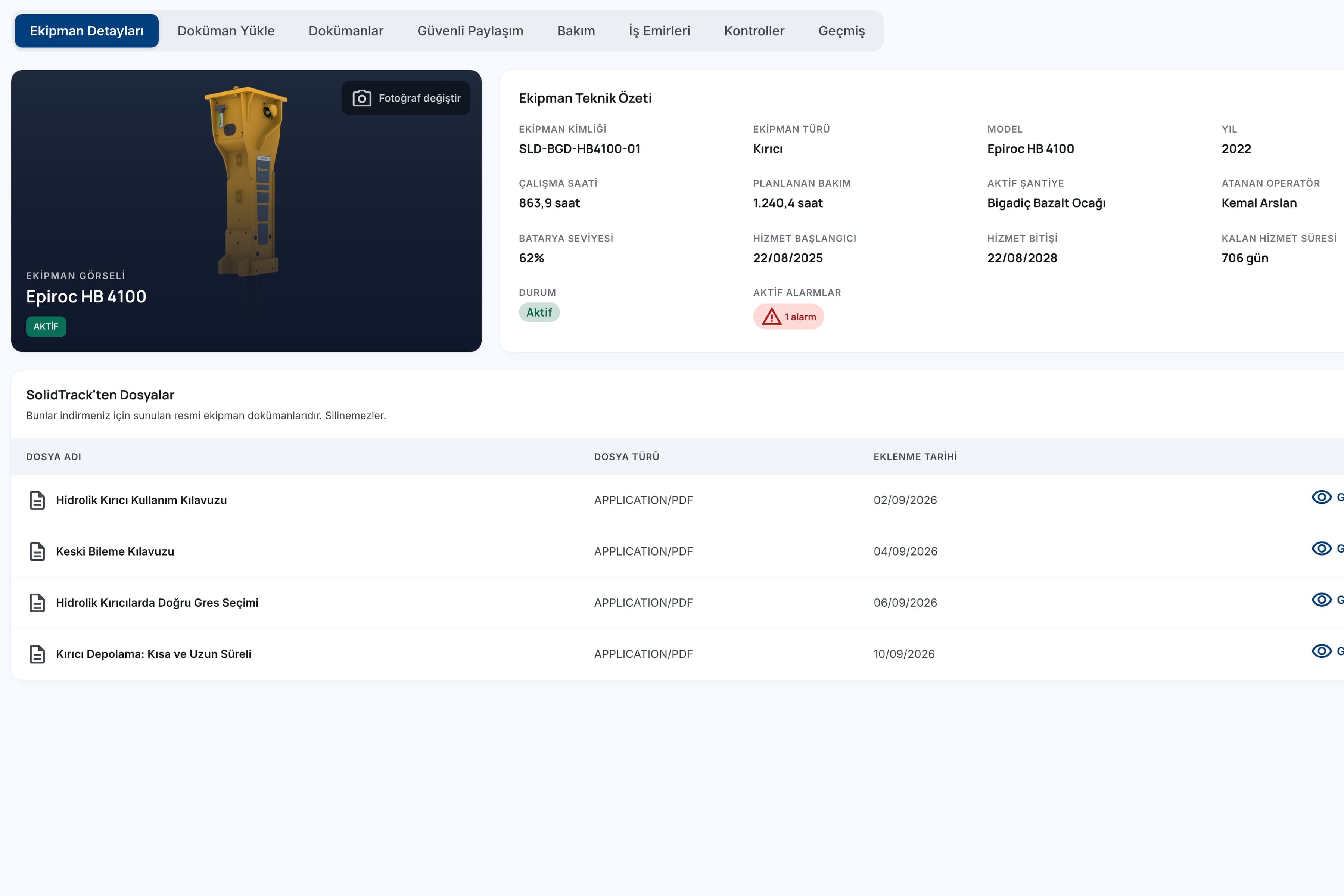Click the model value Epiroc HB 4100
This screenshot has height=896, width=1344.
(1031, 149)
